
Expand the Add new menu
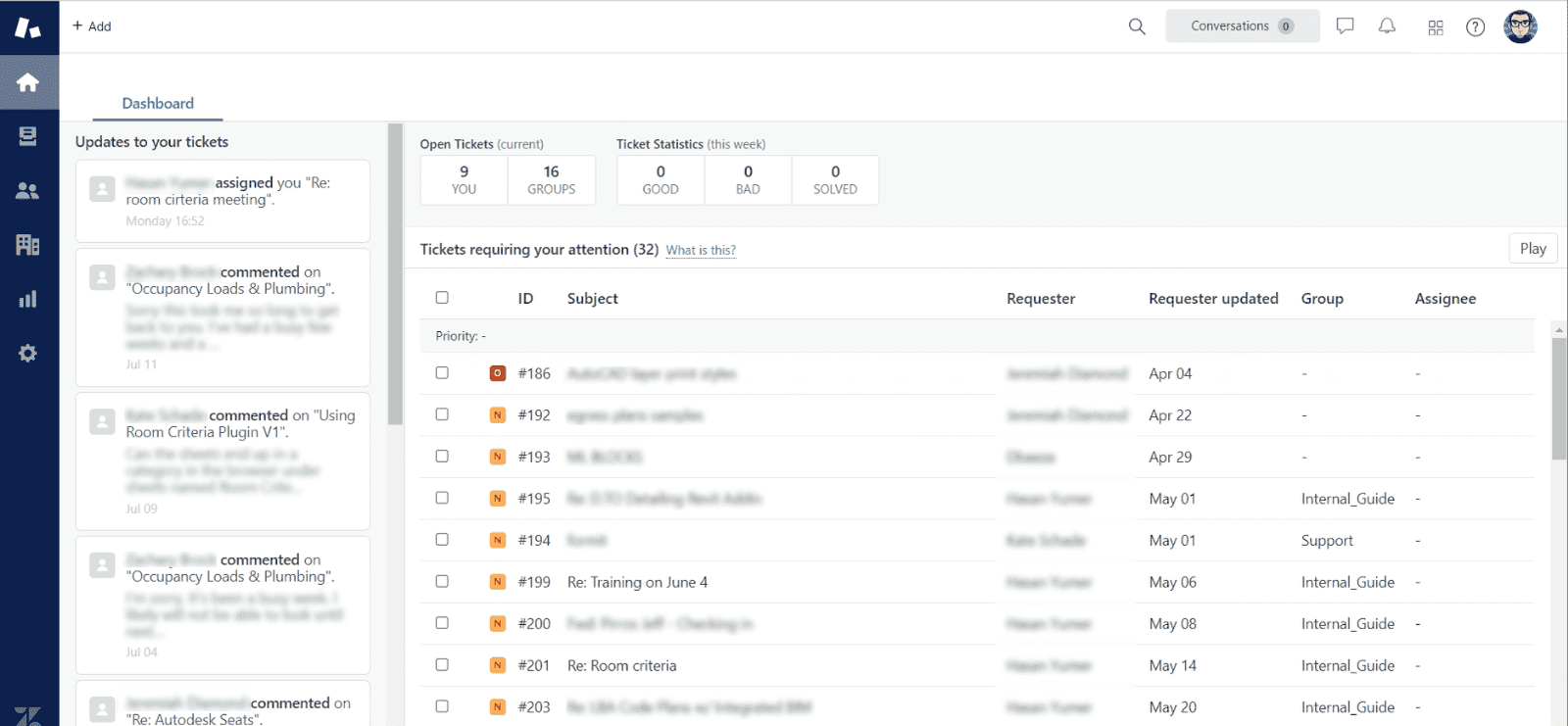(x=92, y=26)
